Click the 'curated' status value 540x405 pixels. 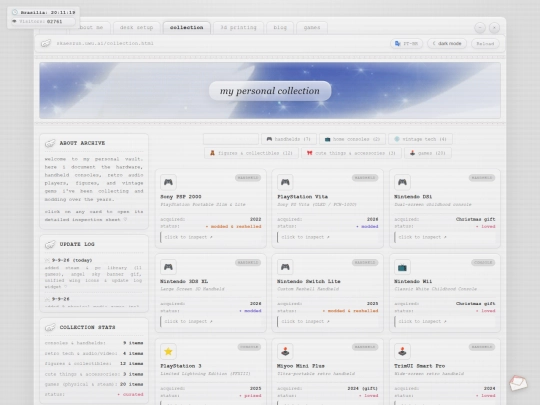(x=131, y=394)
